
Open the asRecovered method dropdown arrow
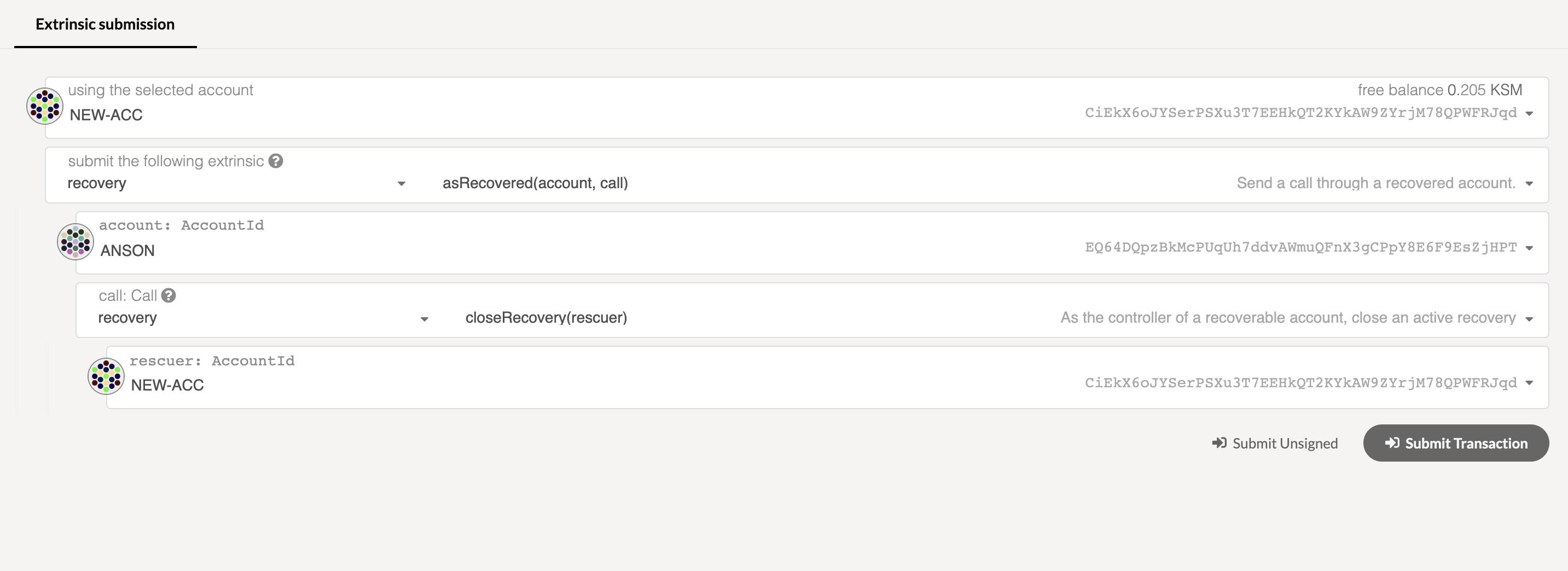[1529, 184]
